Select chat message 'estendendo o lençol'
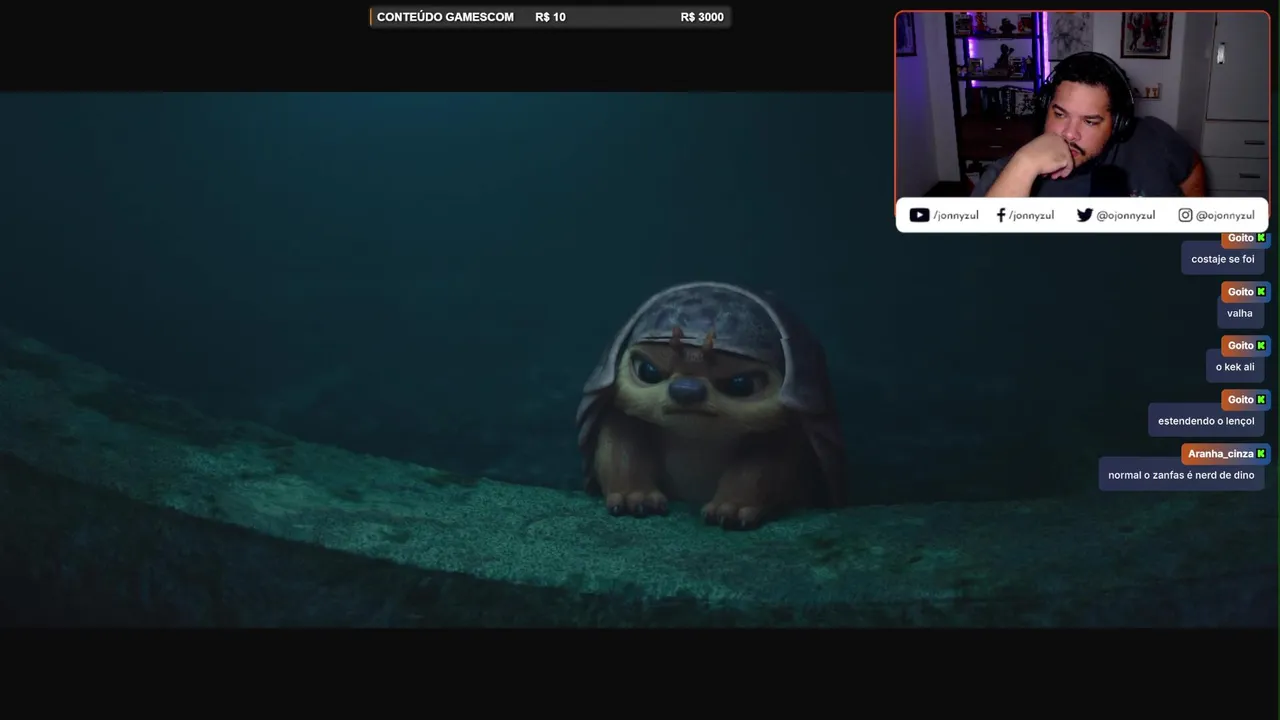The height and width of the screenshot is (720, 1280). point(1206,421)
